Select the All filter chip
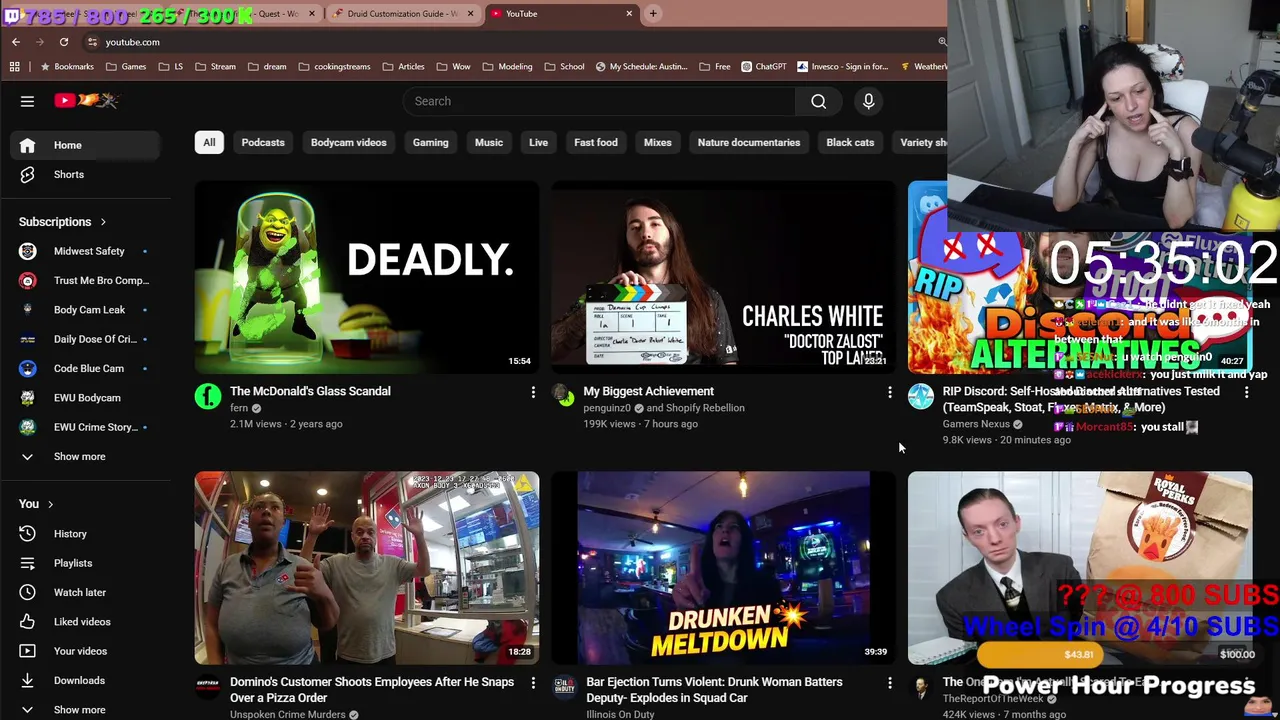Image resolution: width=1280 pixels, height=720 pixels. coord(209,142)
